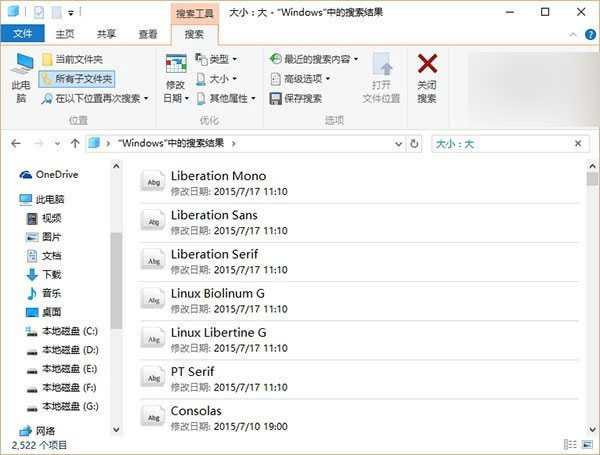Select Local Disk (D:) in the sidebar
600x455 pixels.
click(62, 350)
